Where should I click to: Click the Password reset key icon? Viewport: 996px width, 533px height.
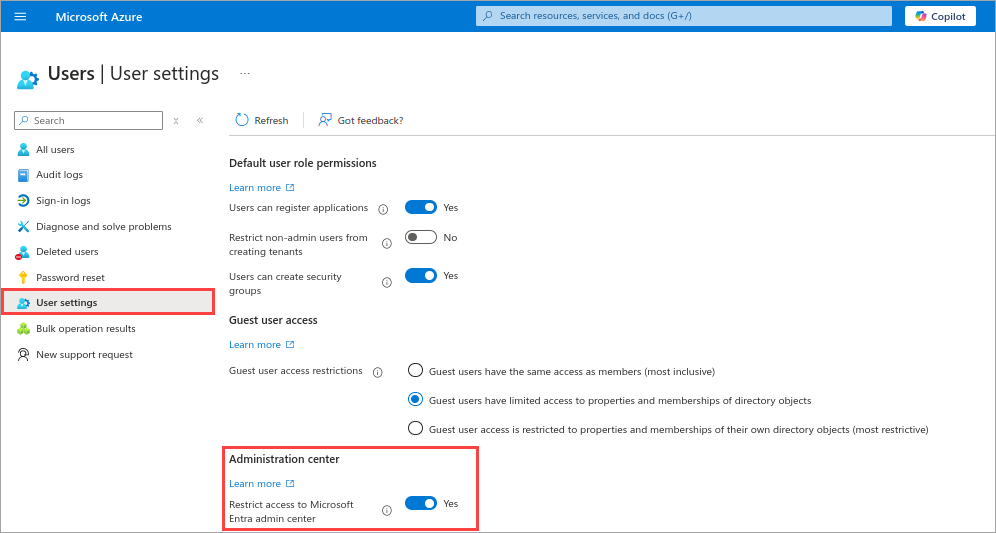coord(24,278)
